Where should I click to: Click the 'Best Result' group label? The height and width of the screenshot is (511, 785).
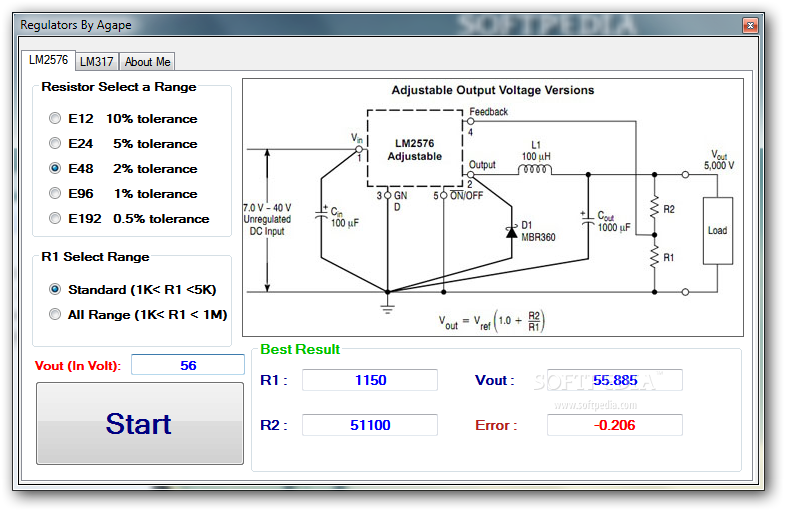tap(300, 349)
